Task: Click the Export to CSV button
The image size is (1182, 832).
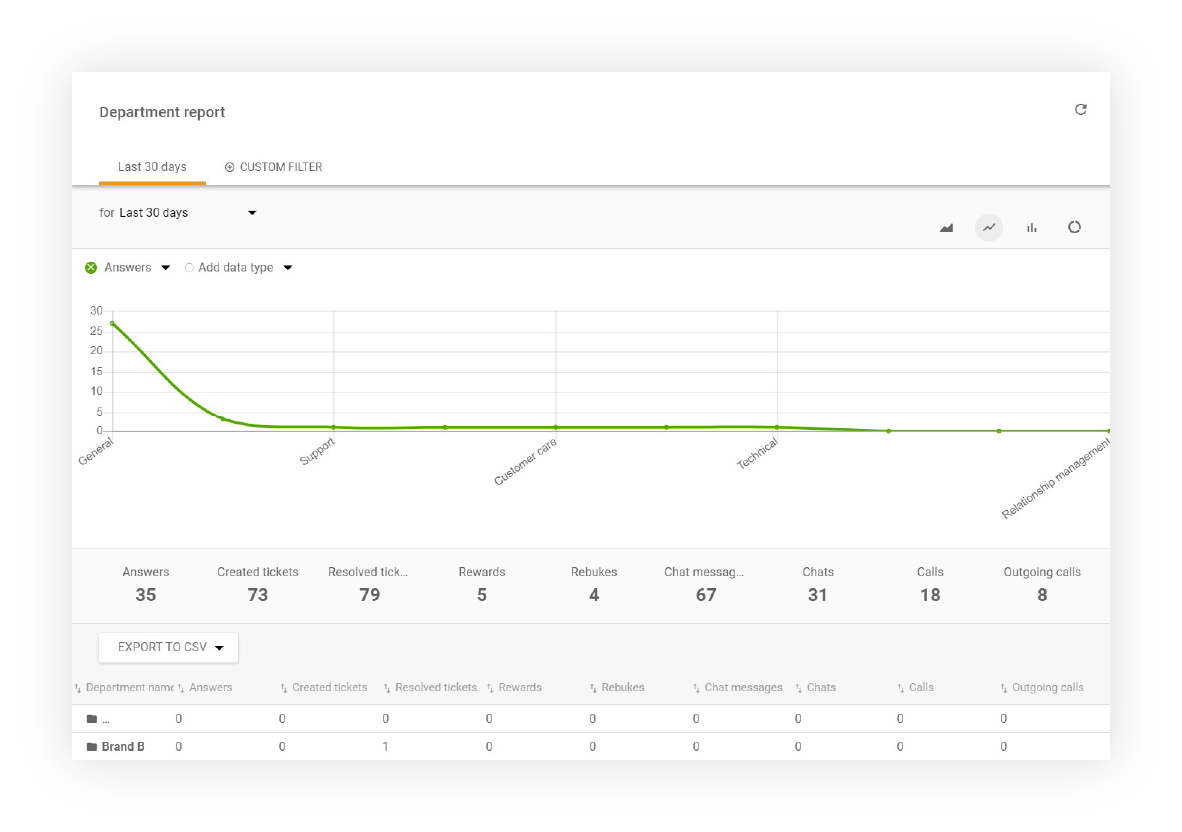Action: point(160,647)
